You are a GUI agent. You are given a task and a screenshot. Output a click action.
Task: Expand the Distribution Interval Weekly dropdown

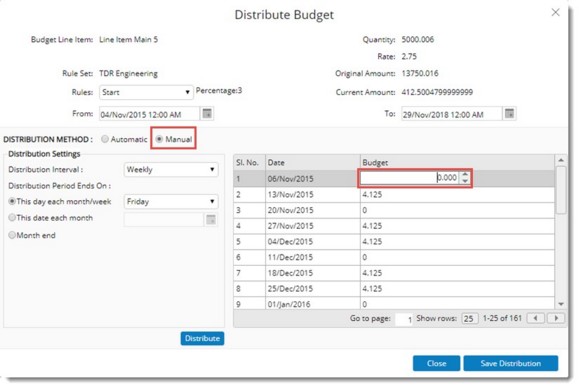171,170
